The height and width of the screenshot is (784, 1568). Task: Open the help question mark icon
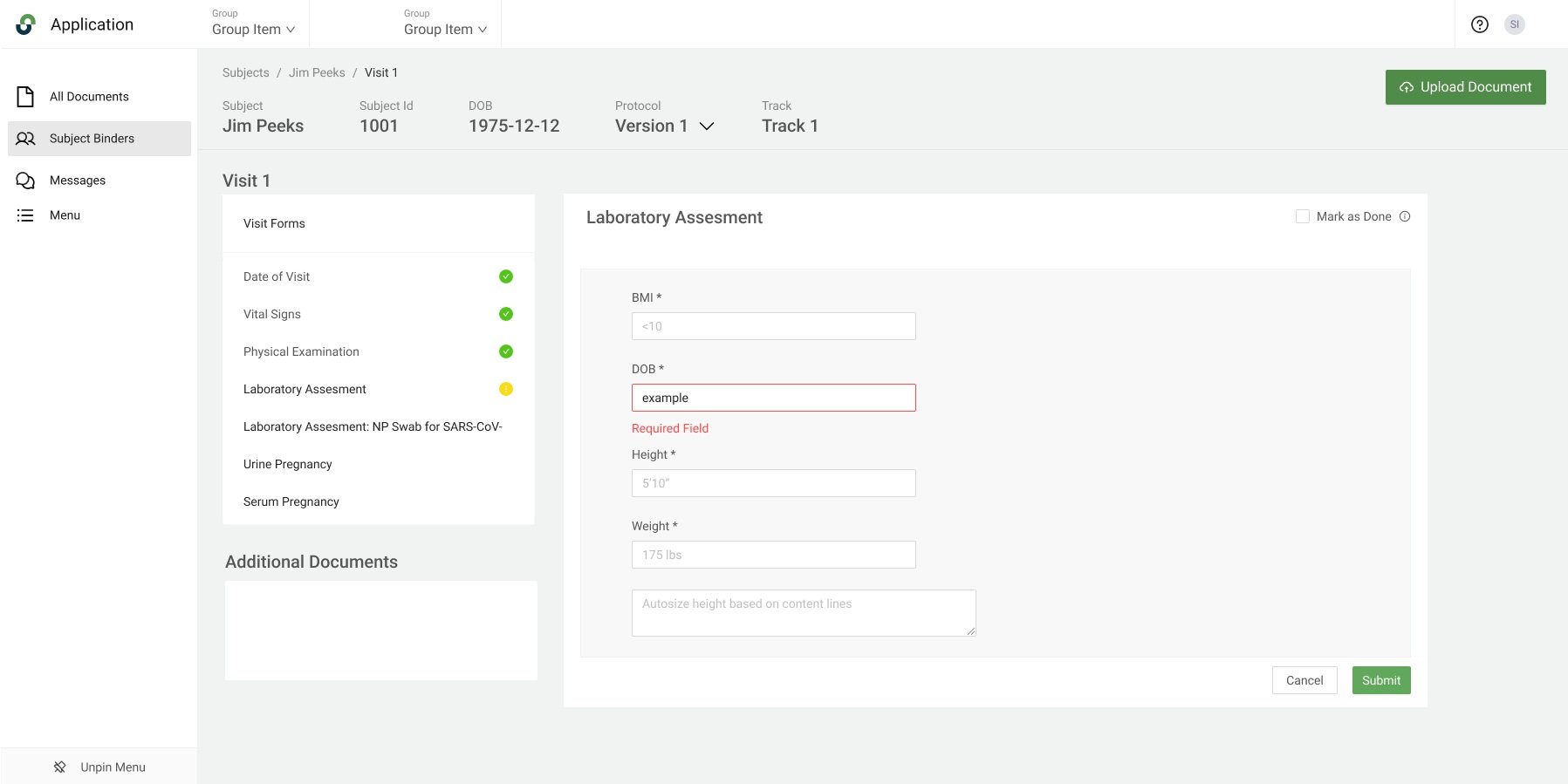tap(1480, 24)
